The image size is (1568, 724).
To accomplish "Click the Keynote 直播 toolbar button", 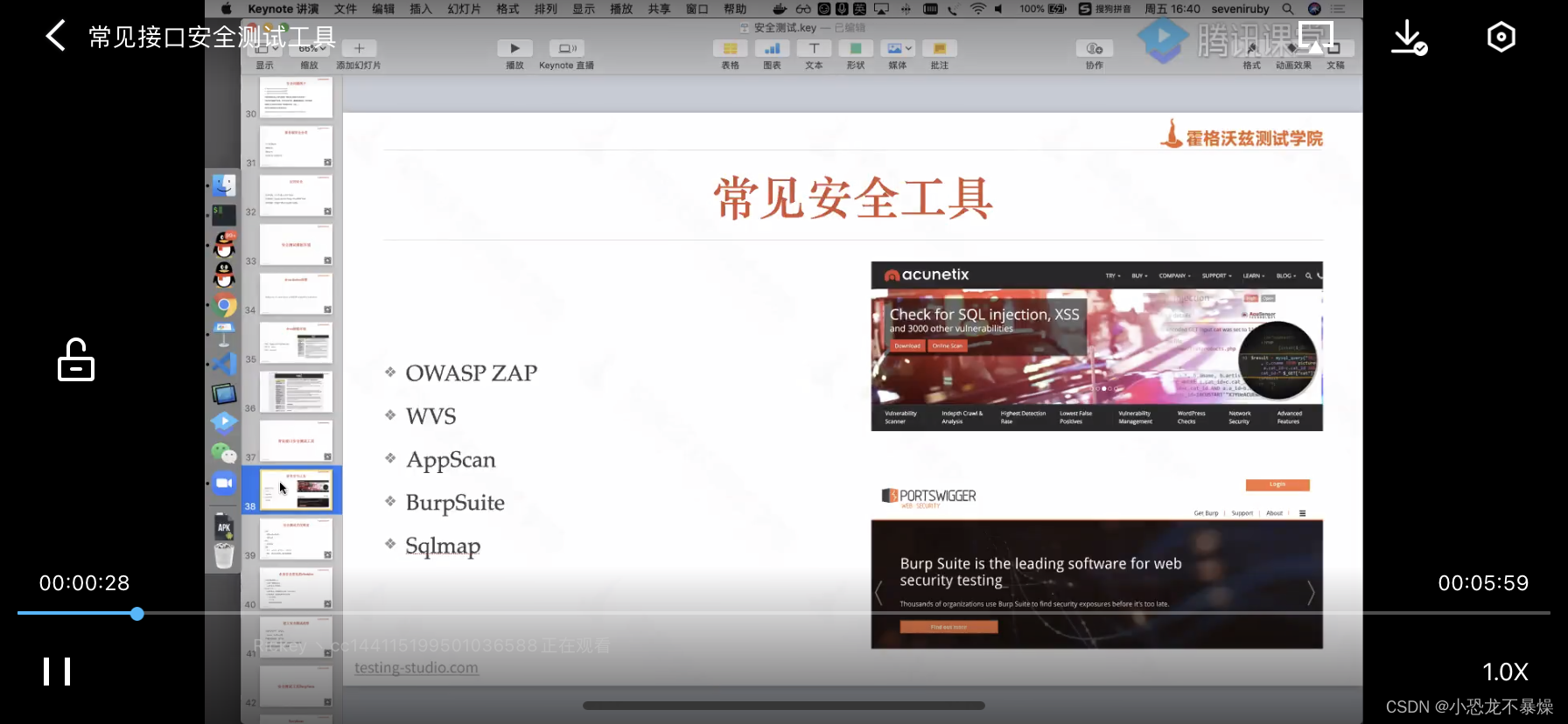I will coord(567,49).
